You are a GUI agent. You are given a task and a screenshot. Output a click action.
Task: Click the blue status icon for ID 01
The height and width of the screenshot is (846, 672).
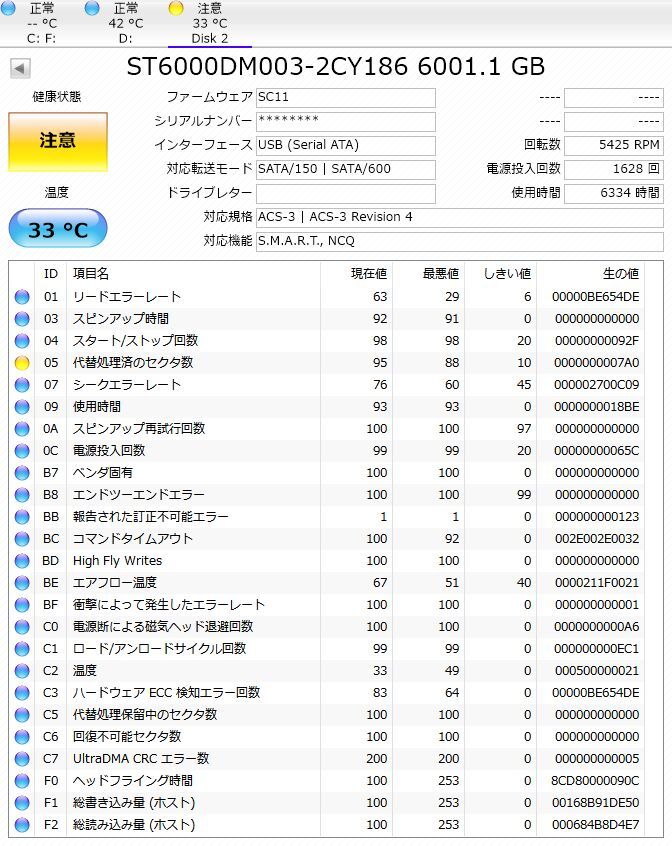click(22, 297)
